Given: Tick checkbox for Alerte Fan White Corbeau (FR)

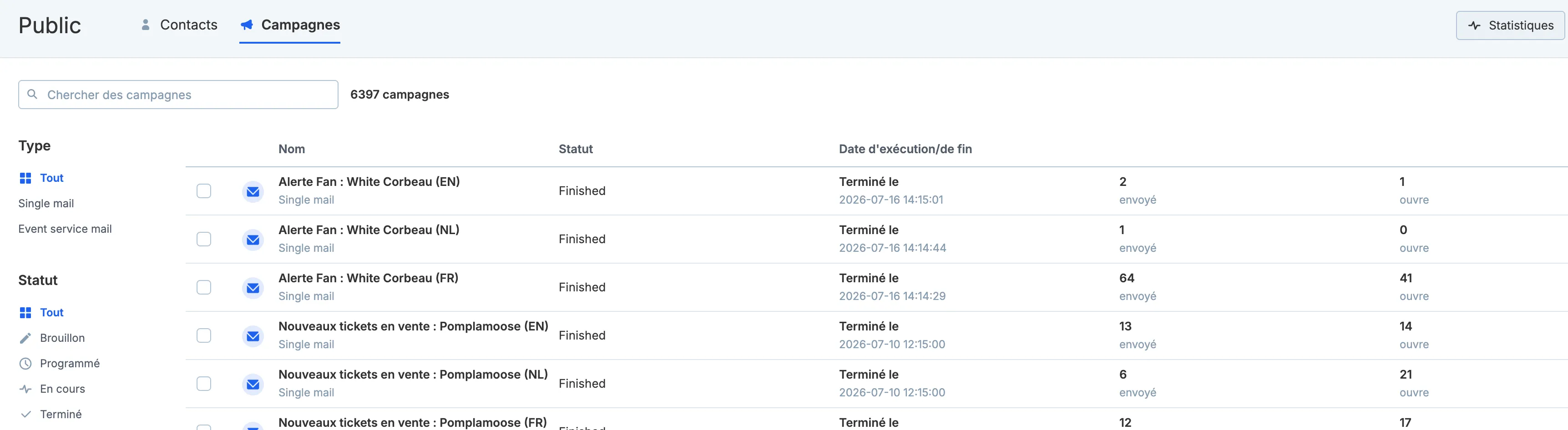Looking at the screenshot, I should click(204, 287).
